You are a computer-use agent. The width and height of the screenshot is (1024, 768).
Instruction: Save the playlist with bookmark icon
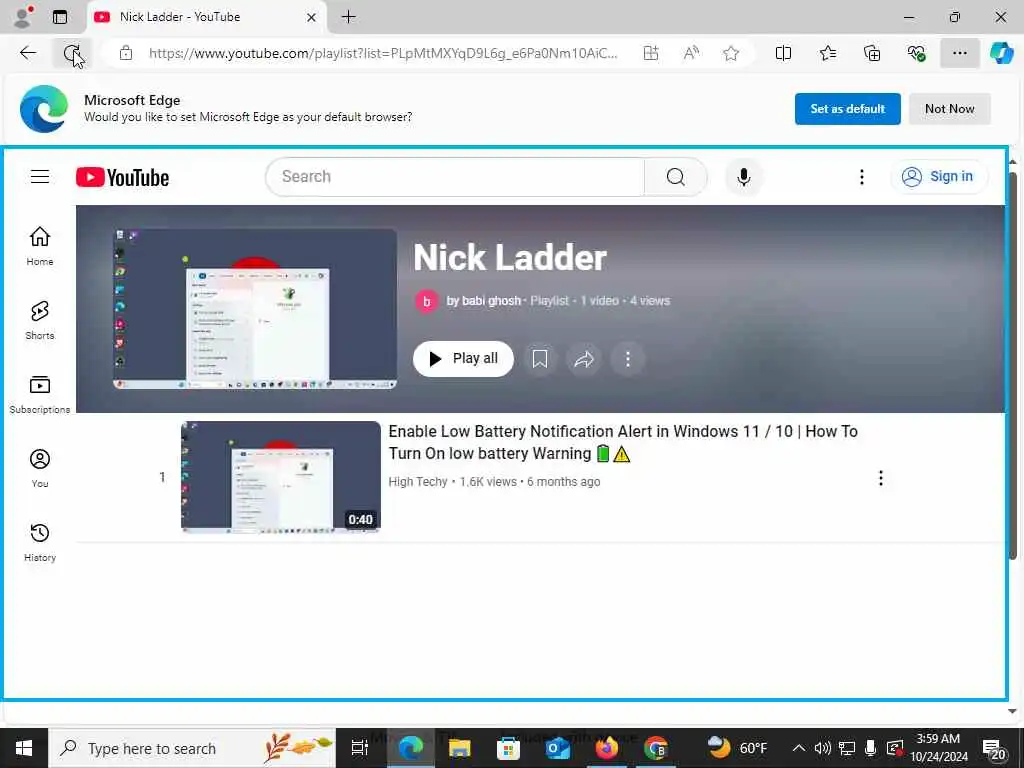(539, 359)
